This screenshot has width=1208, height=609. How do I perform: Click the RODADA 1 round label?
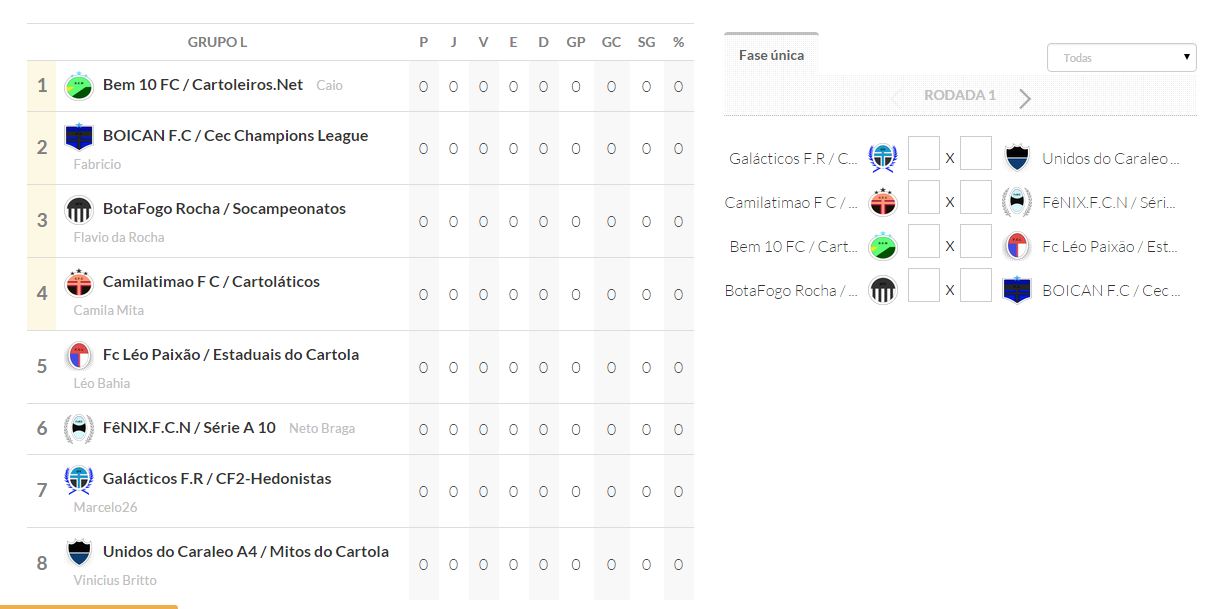coord(960,96)
